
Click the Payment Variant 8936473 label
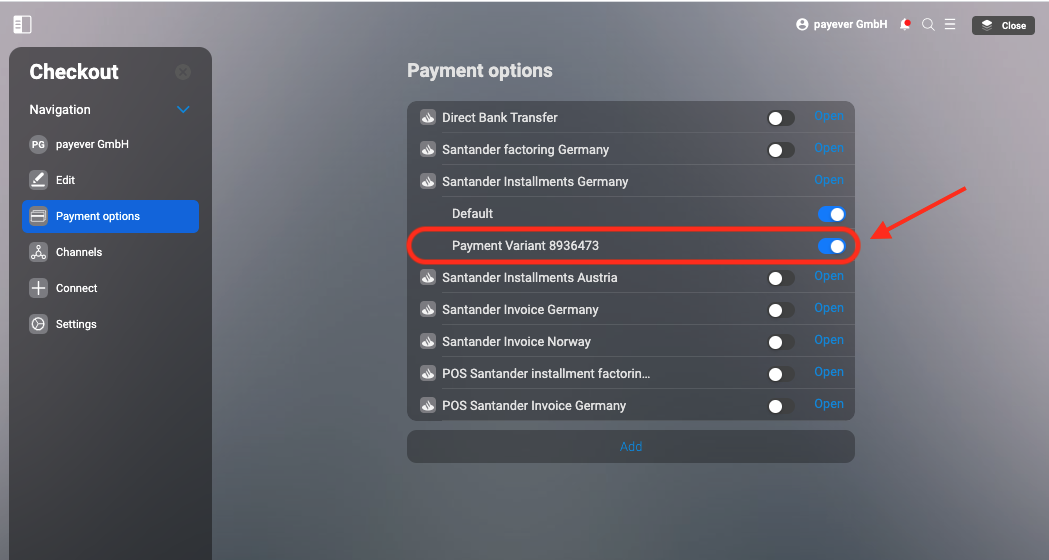(x=525, y=246)
